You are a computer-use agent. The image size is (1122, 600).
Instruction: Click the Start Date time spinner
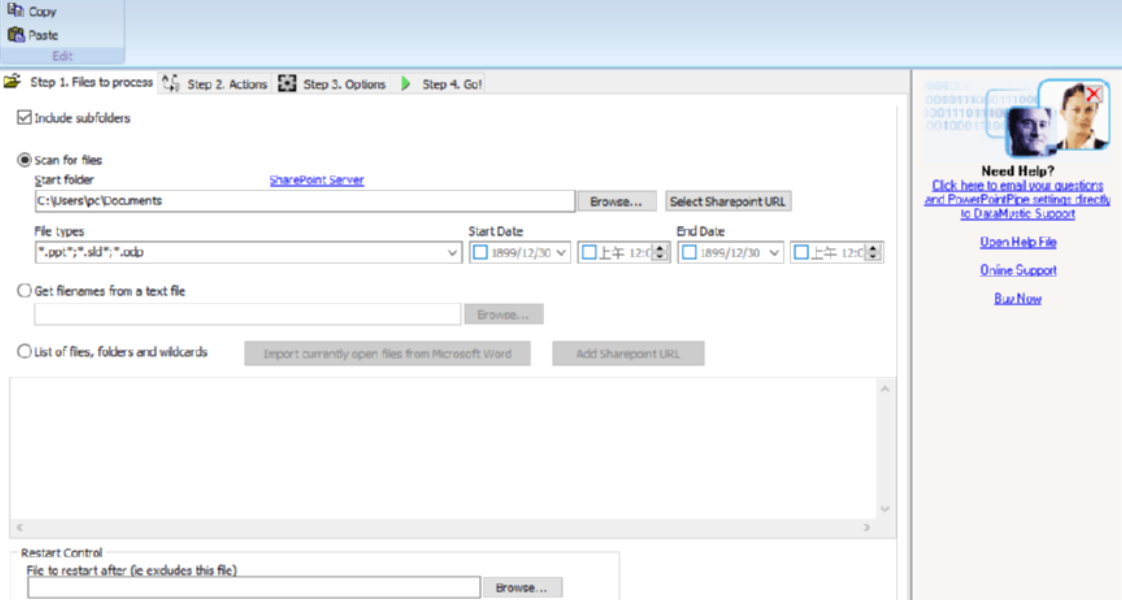[x=660, y=252]
